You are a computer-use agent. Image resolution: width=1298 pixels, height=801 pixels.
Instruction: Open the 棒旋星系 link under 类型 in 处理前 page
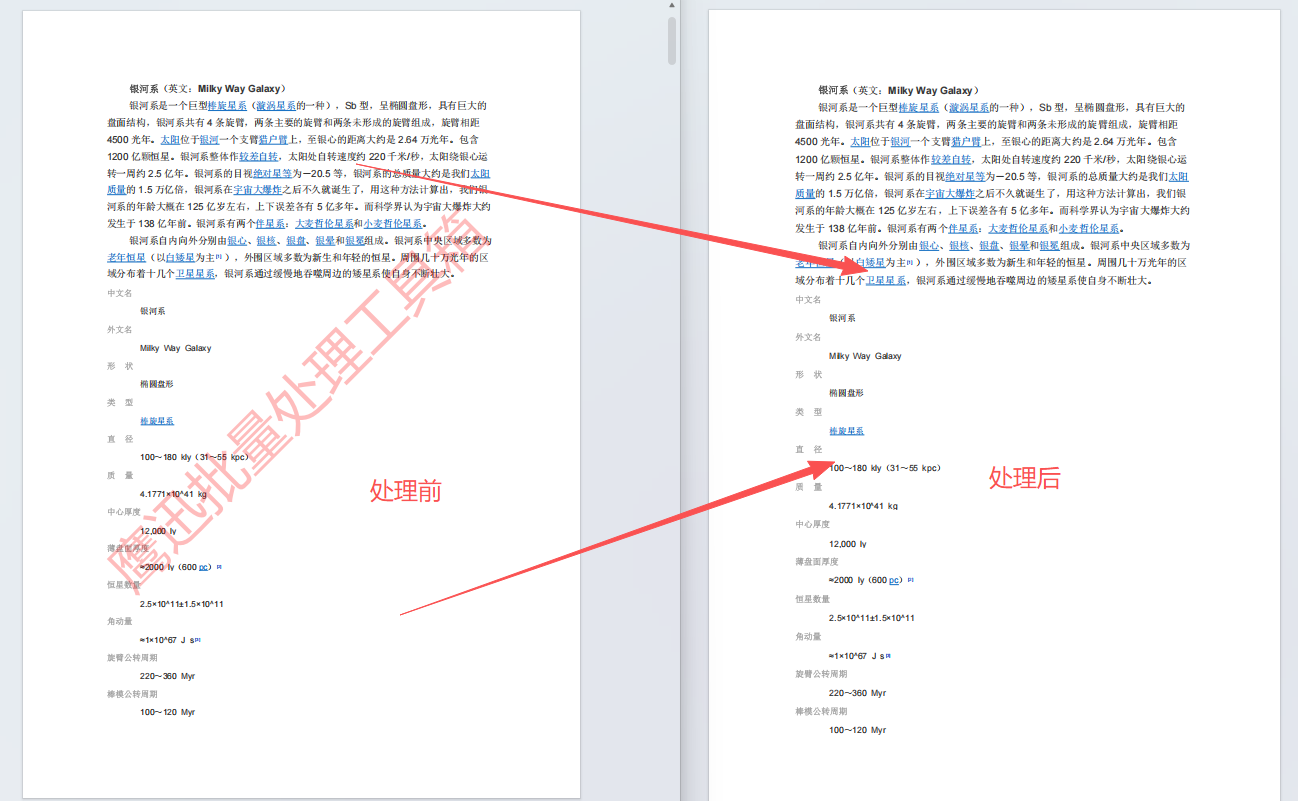click(x=157, y=421)
